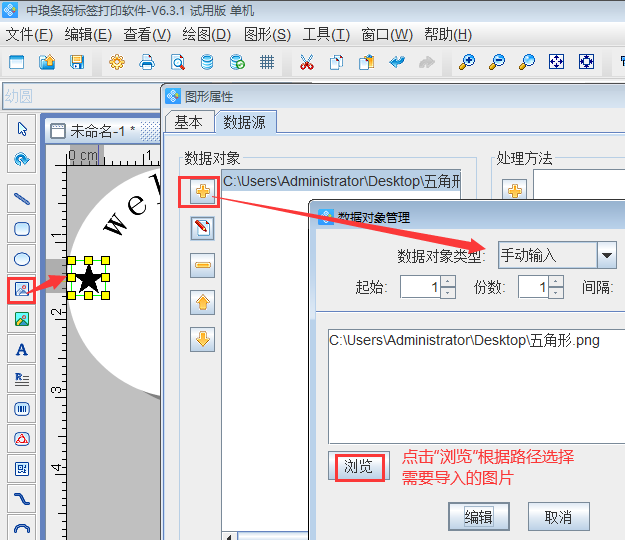Click the yellow plus add data object button
Screen dimensions: 625x540
203,190
